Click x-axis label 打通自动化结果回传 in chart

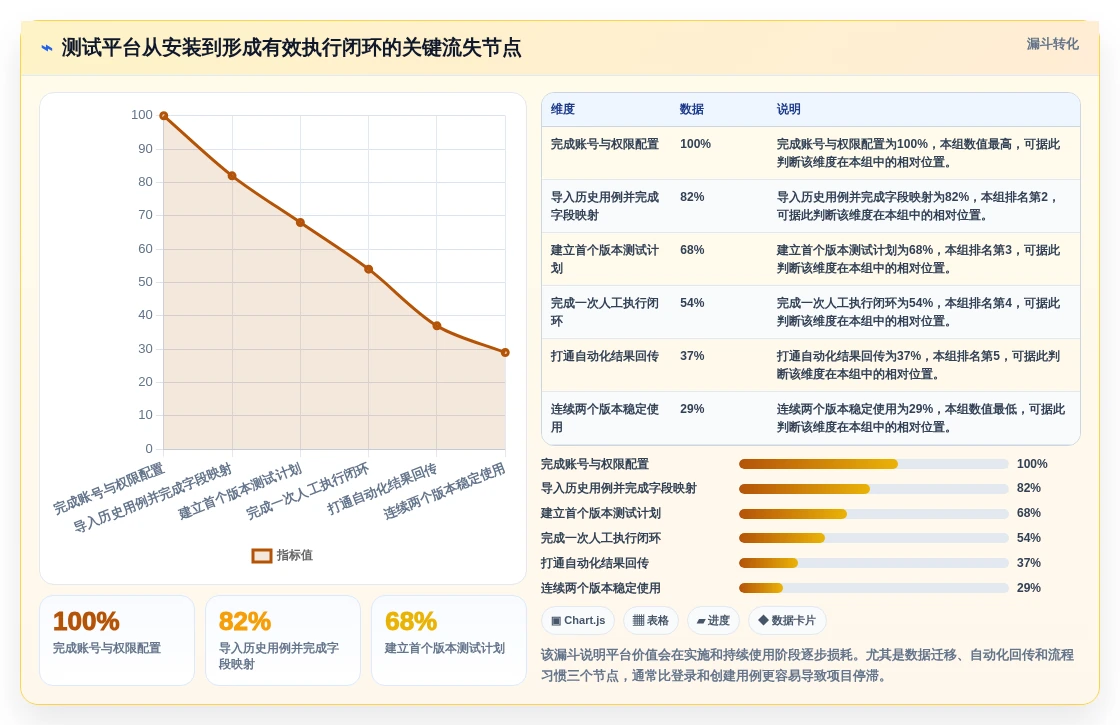[x=381, y=489]
